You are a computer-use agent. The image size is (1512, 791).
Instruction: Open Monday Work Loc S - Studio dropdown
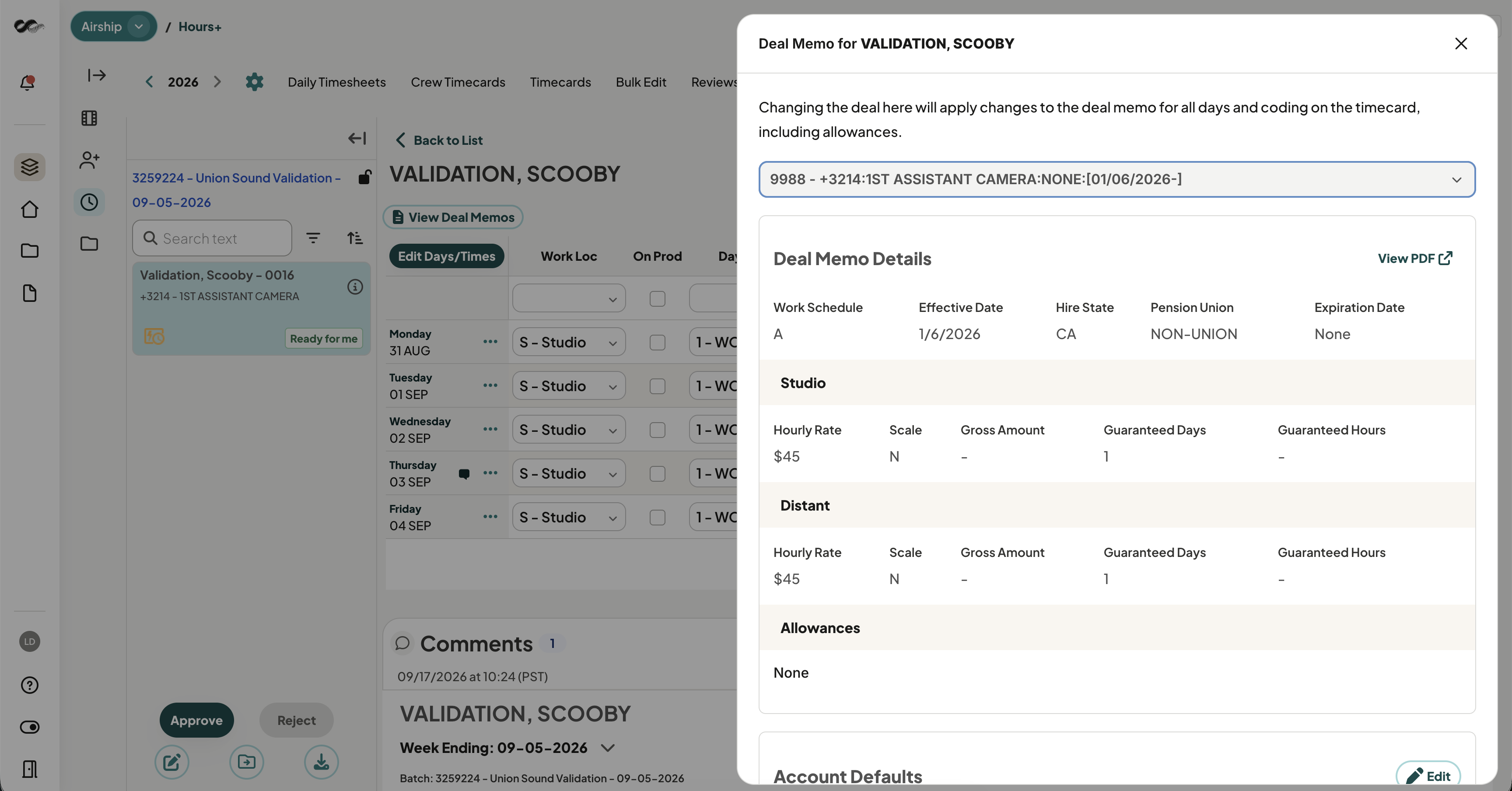pyautogui.click(x=568, y=342)
